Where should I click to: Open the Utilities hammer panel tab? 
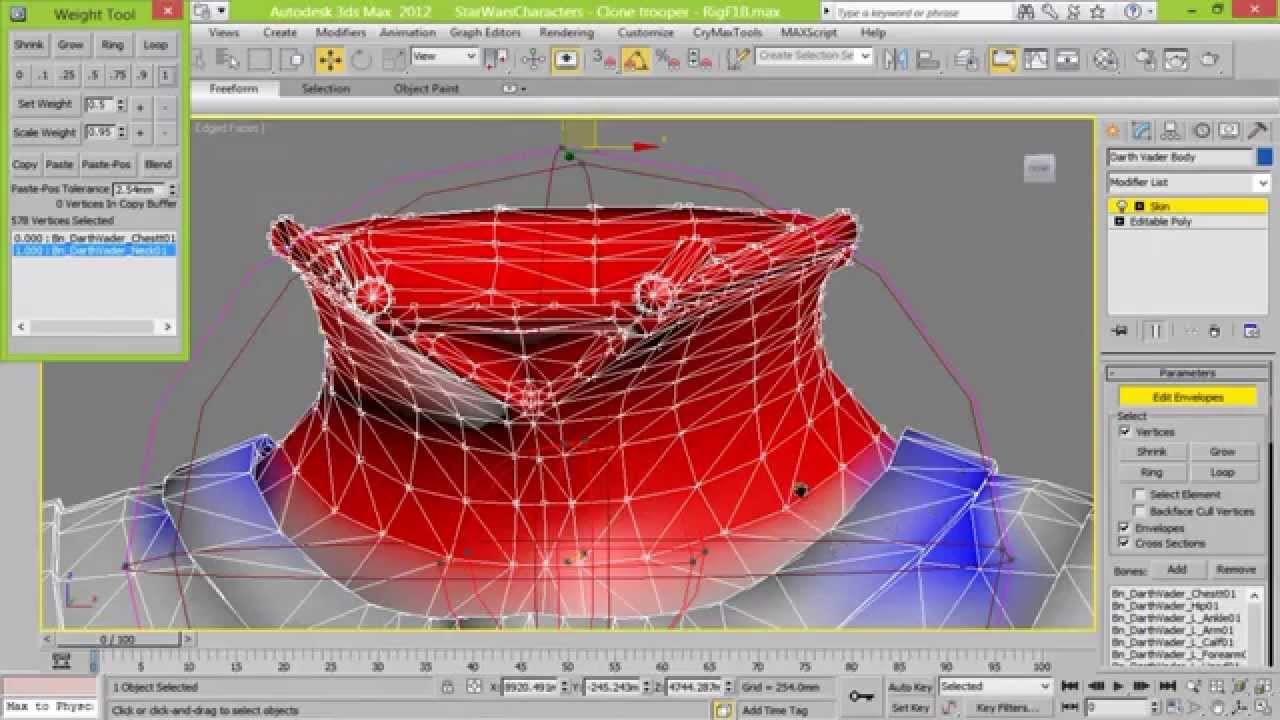click(1258, 131)
